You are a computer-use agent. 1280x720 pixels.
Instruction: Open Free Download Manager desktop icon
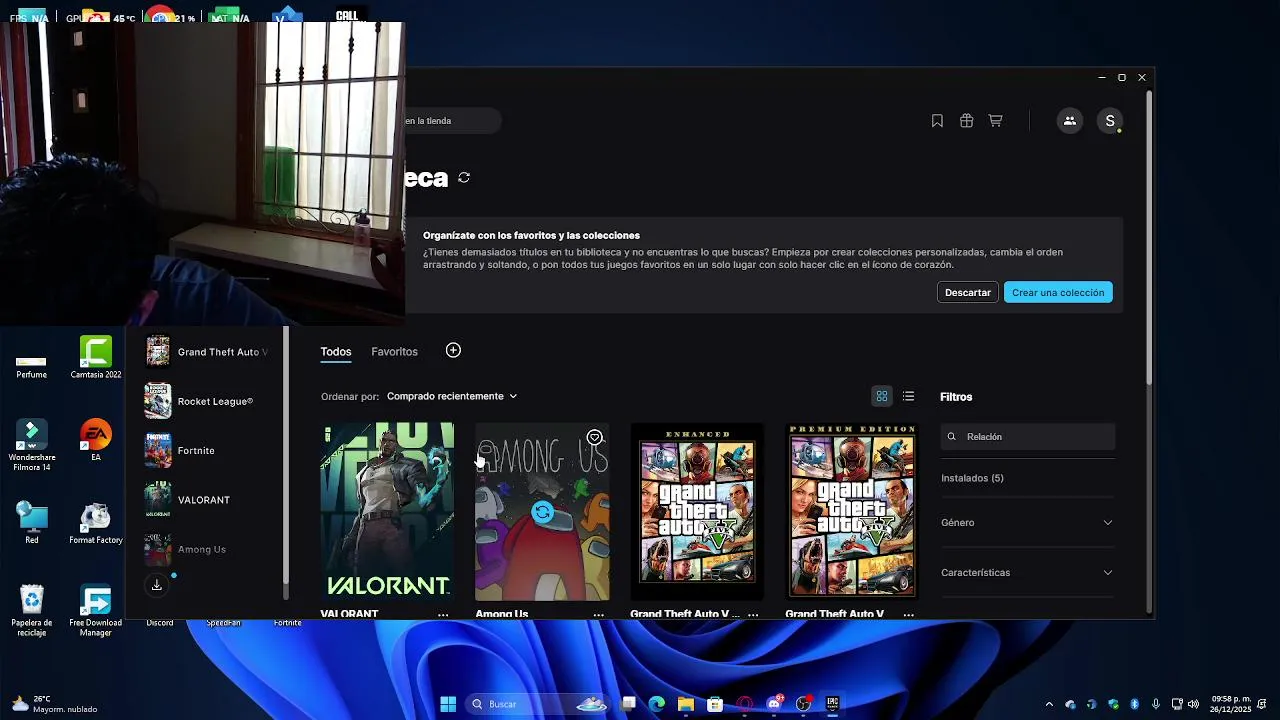point(96,611)
